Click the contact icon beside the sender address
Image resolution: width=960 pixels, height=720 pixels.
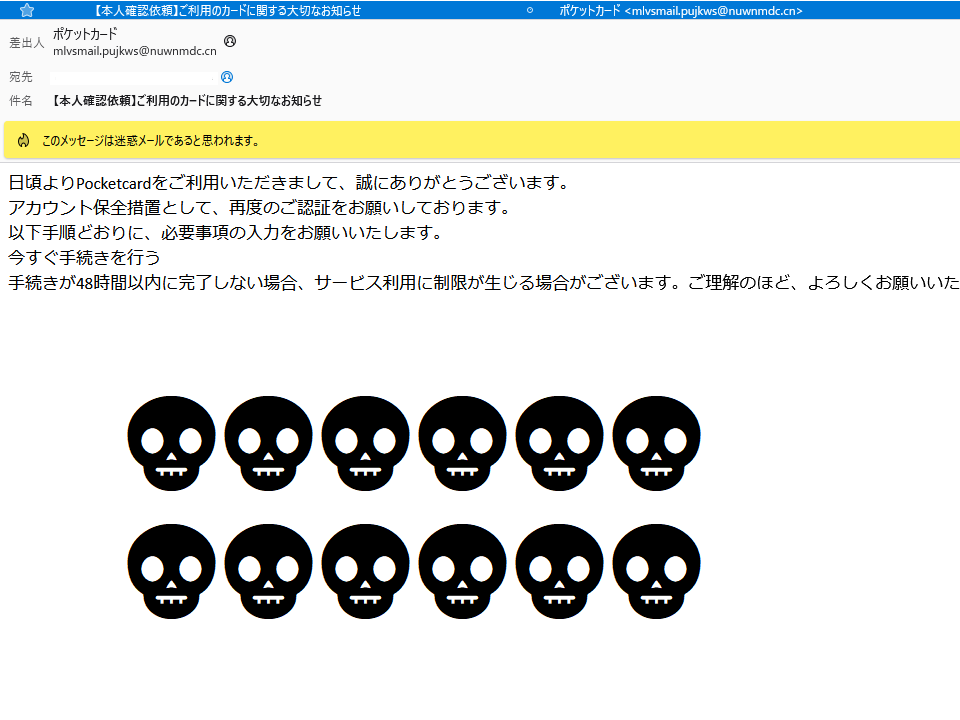[x=230, y=41]
